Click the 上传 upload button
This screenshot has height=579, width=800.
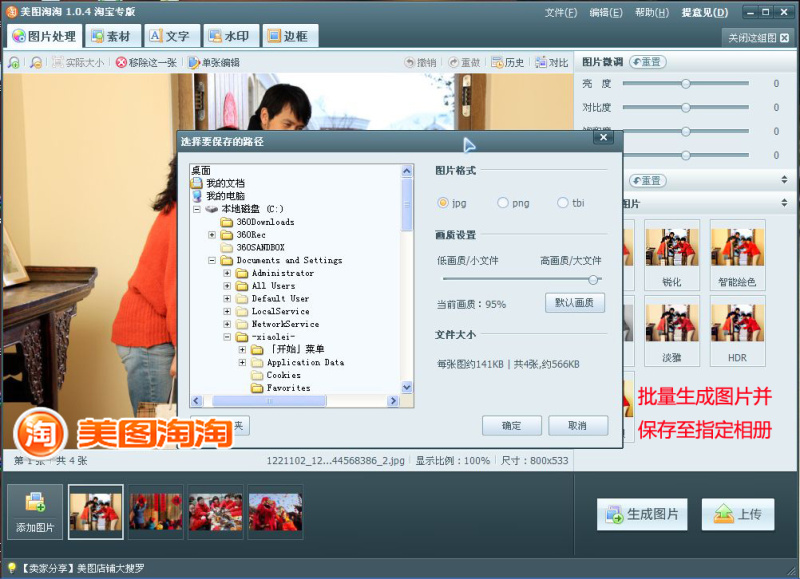738,514
